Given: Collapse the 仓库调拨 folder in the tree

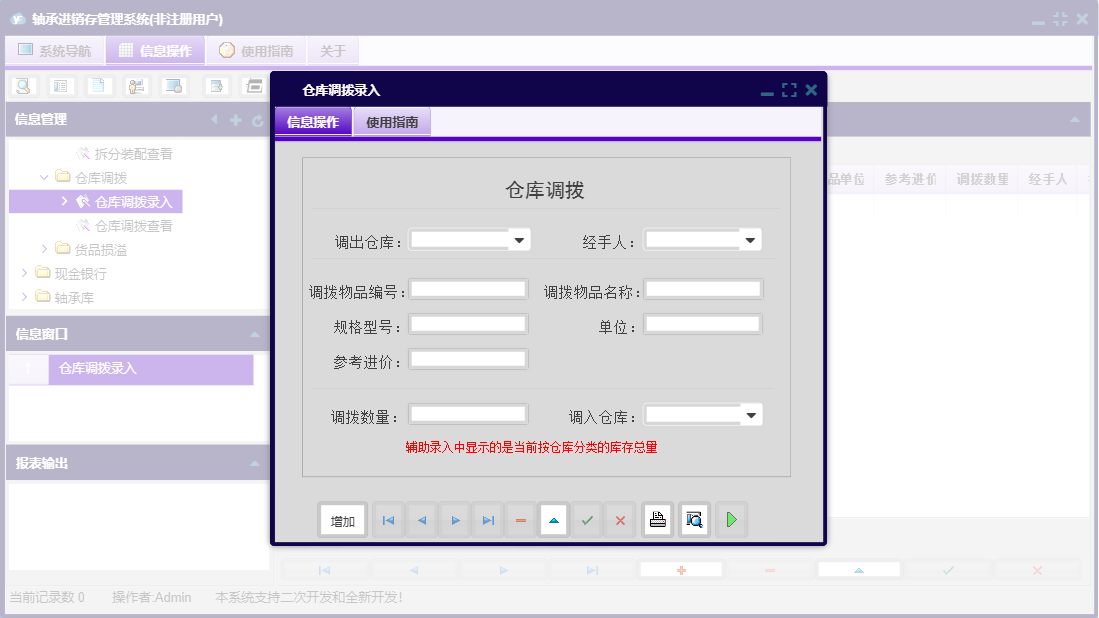Looking at the screenshot, I should coord(43,177).
